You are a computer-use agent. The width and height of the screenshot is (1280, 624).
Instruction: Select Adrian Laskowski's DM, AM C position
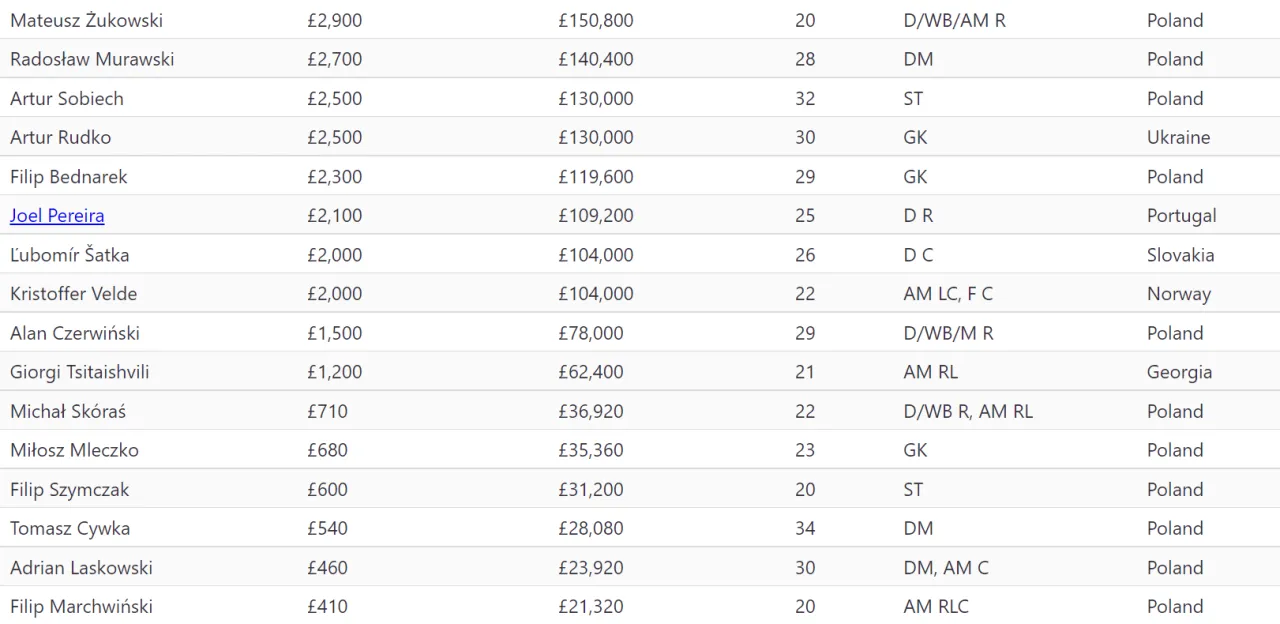pyautogui.click(x=946, y=568)
